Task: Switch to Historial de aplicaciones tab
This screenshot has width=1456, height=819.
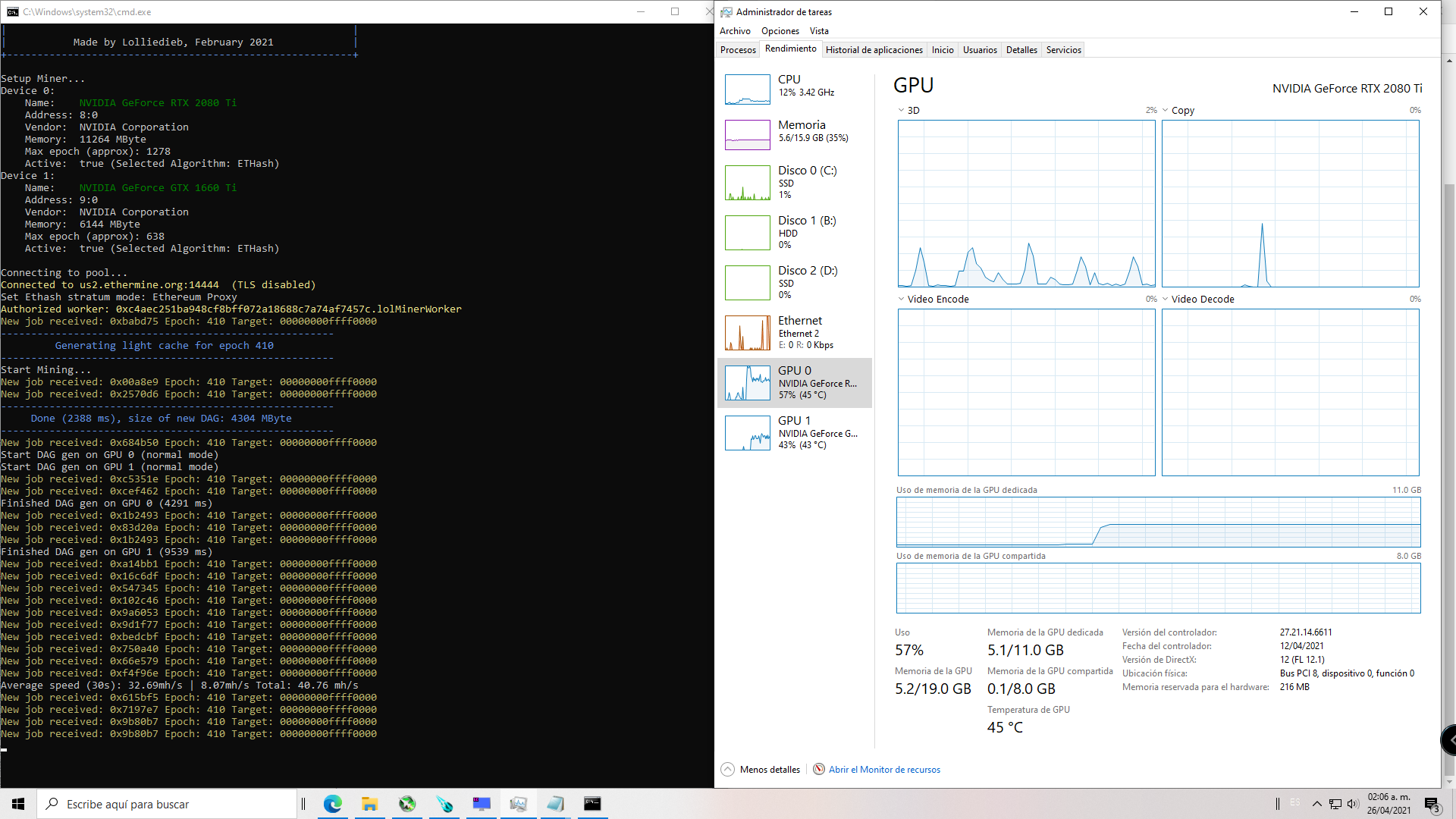Action: pyautogui.click(x=874, y=50)
